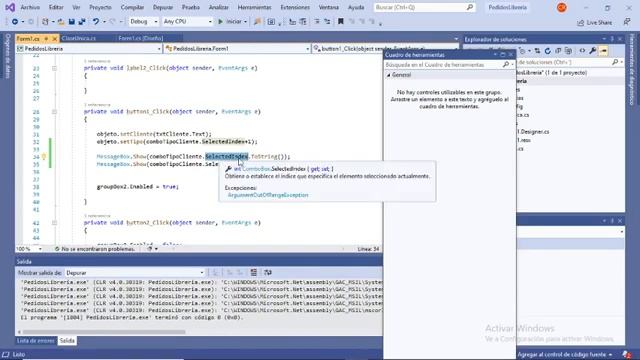
Task: Collapse the label2_Click method outline
Action: [x=54, y=68]
